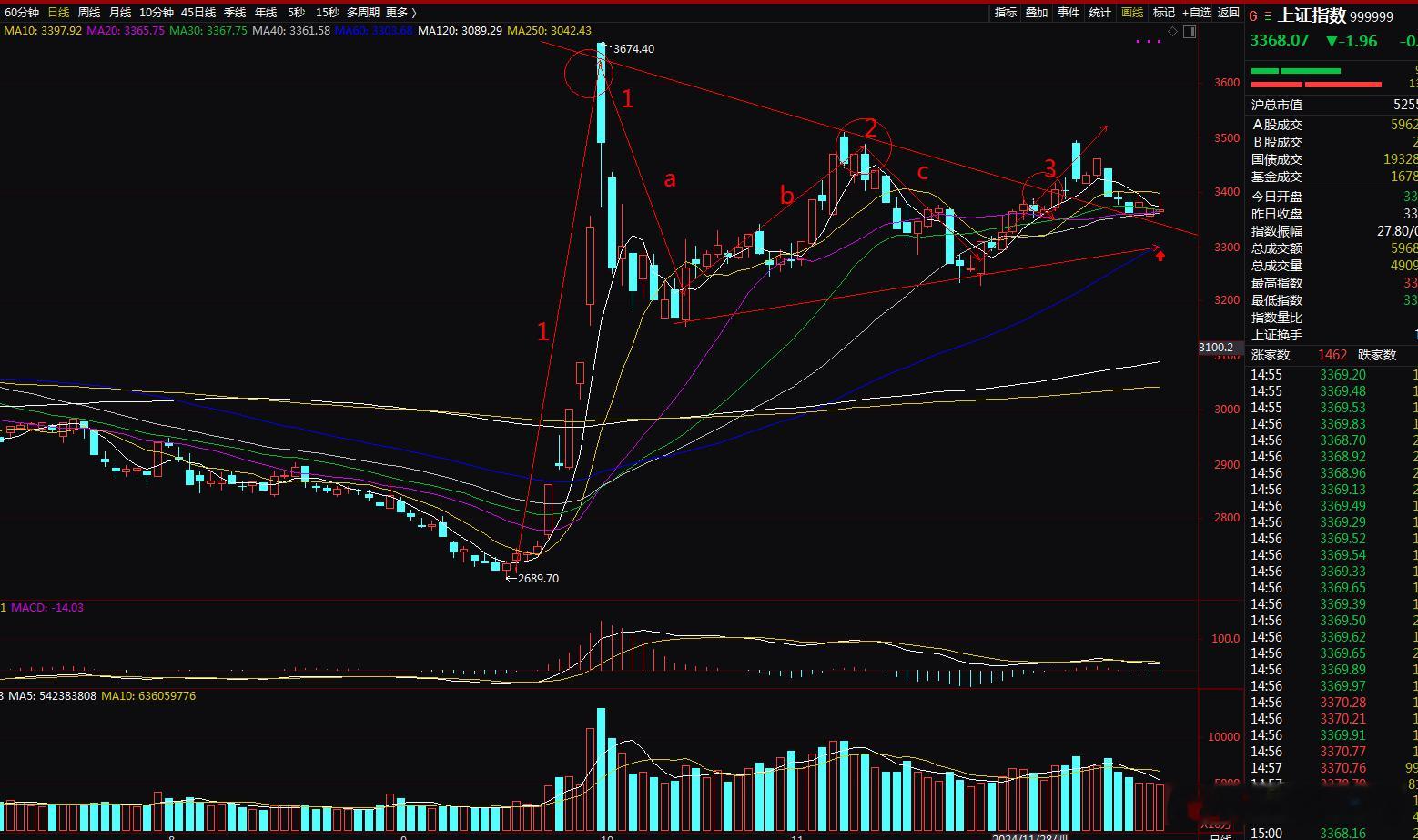
Task: Click the magenta three-dot icon
Action: (x=1149, y=41)
